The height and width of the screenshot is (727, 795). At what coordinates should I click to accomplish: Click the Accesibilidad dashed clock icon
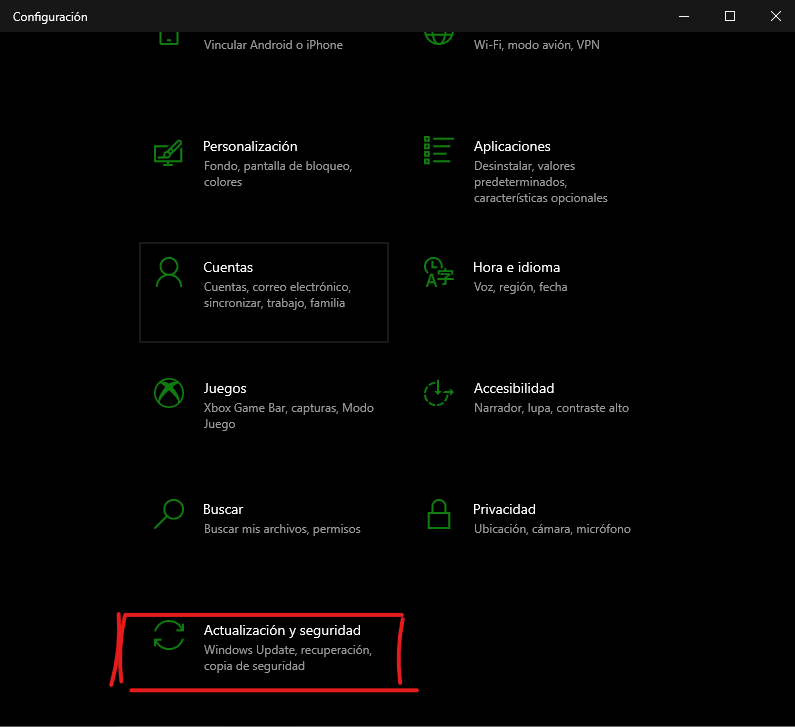pyautogui.click(x=438, y=393)
